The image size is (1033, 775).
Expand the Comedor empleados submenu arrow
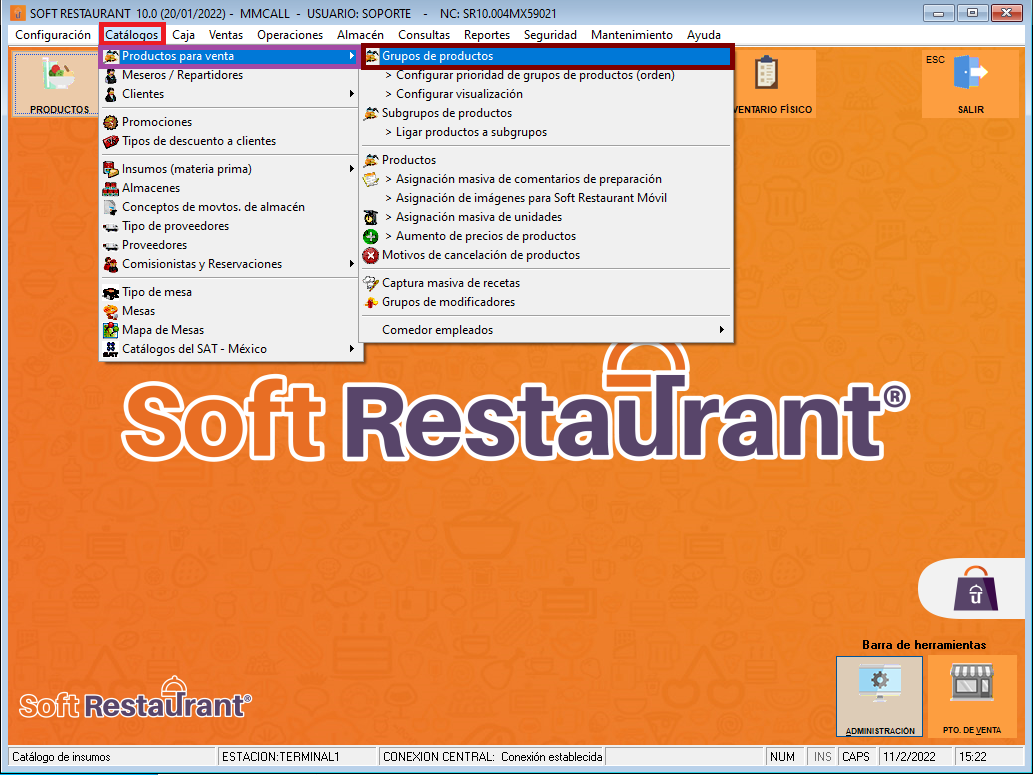coord(722,330)
